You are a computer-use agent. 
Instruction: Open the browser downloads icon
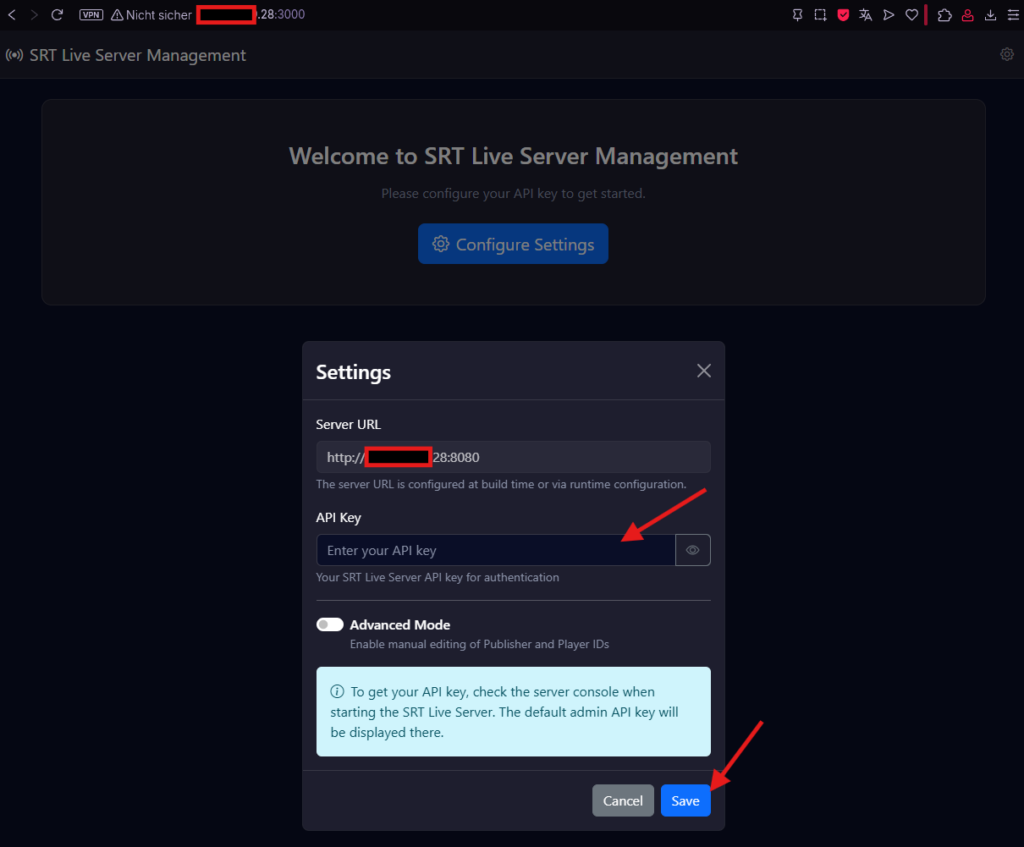tap(990, 15)
